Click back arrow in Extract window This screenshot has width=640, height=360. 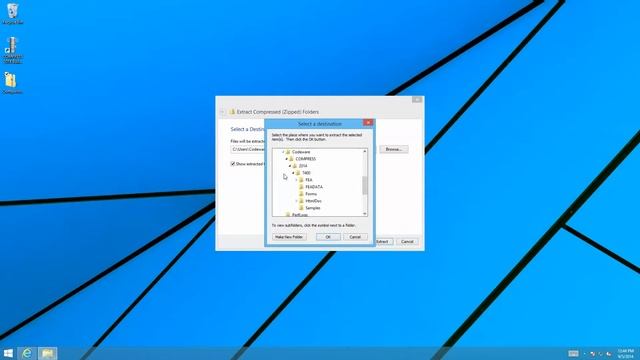222,112
